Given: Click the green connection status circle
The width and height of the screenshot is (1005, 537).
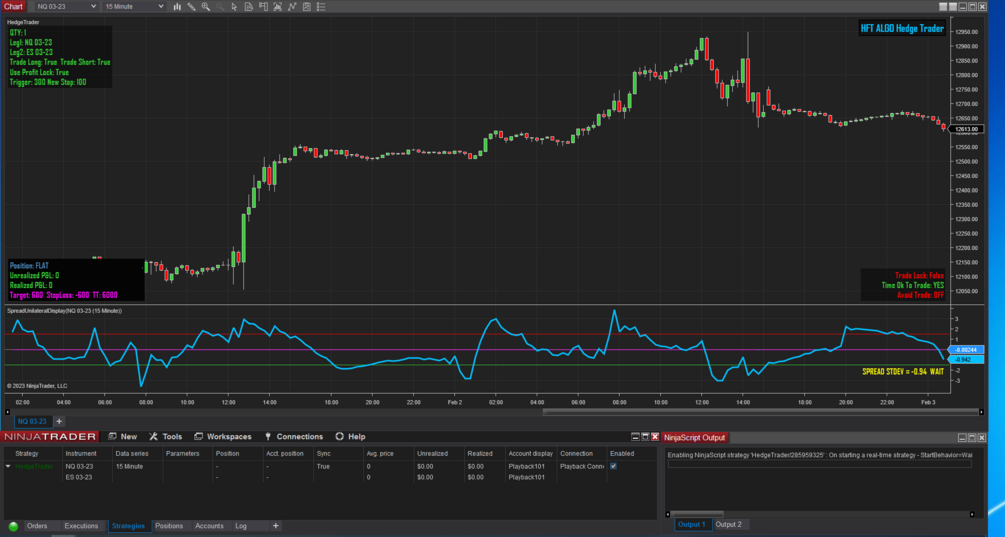Looking at the screenshot, I should click(13, 526).
